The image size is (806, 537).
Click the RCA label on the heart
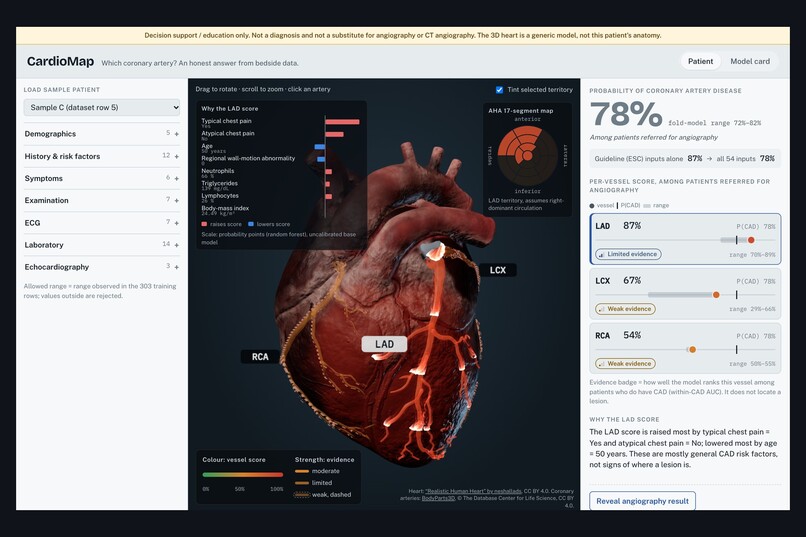click(260, 357)
